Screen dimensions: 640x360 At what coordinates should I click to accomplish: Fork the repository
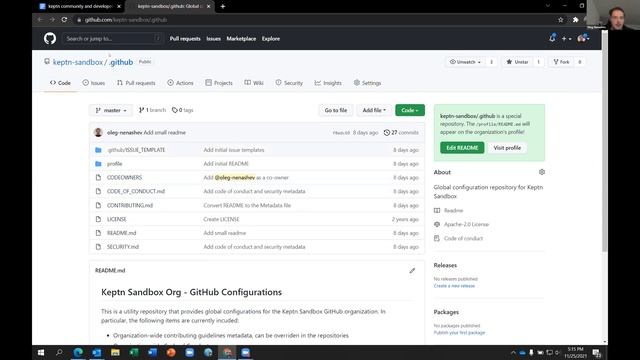click(x=561, y=62)
